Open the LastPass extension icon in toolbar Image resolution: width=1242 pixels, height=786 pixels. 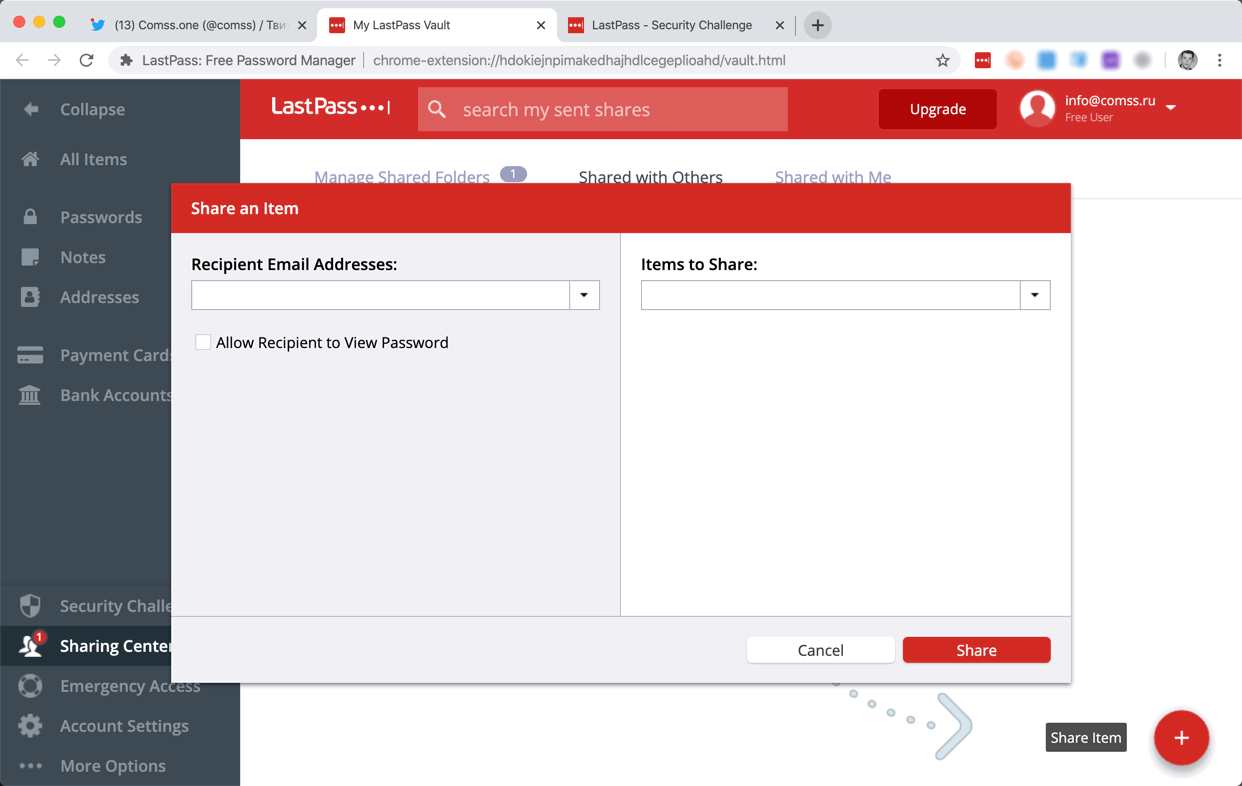click(x=983, y=60)
